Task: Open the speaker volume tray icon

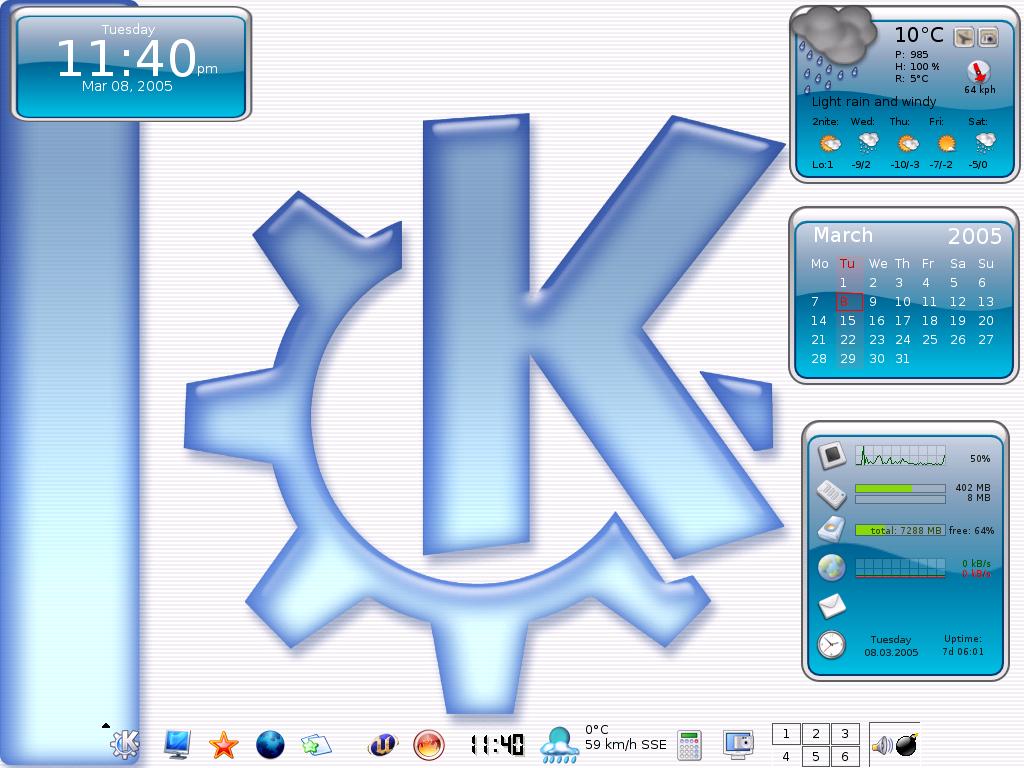Action: 882,745
